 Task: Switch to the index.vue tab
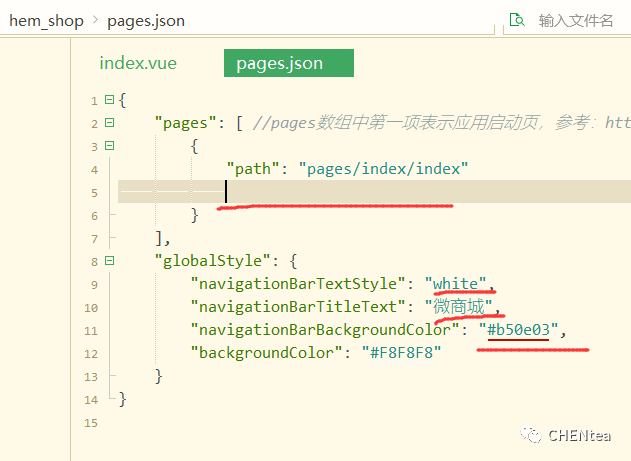click(138, 64)
